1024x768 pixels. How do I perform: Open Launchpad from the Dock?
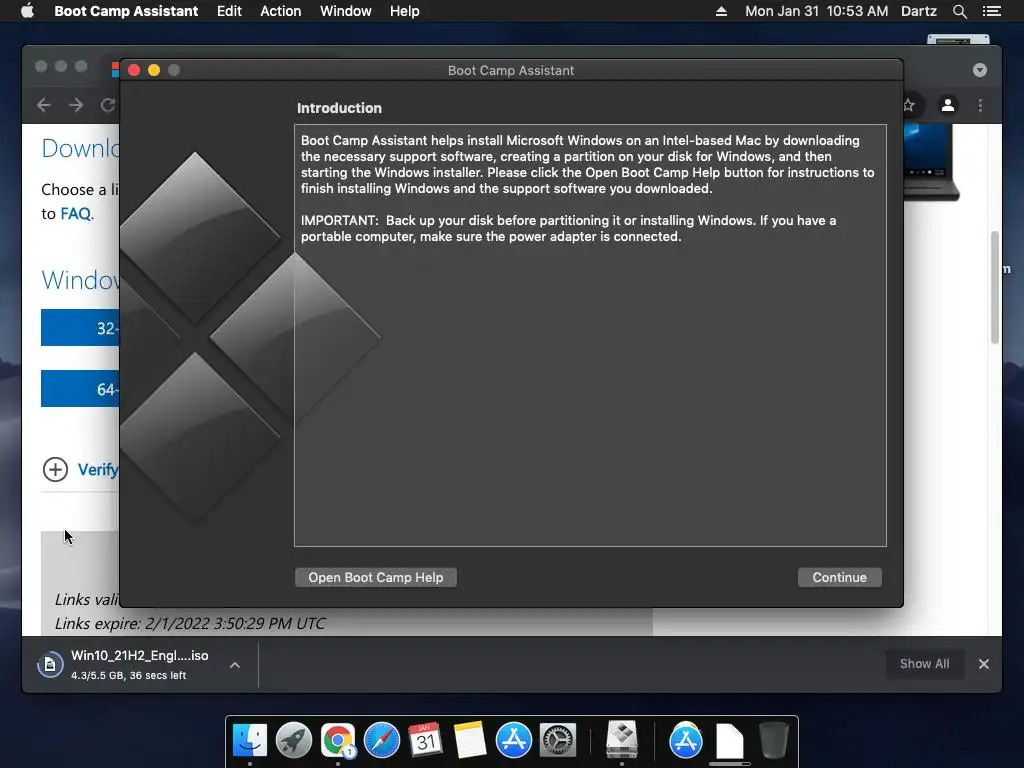[x=294, y=740]
